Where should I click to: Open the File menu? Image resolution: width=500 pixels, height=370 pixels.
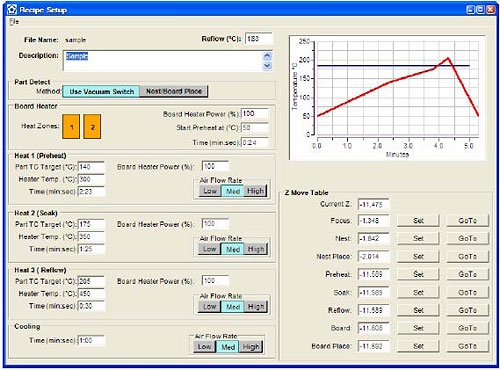pyautogui.click(x=14, y=22)
